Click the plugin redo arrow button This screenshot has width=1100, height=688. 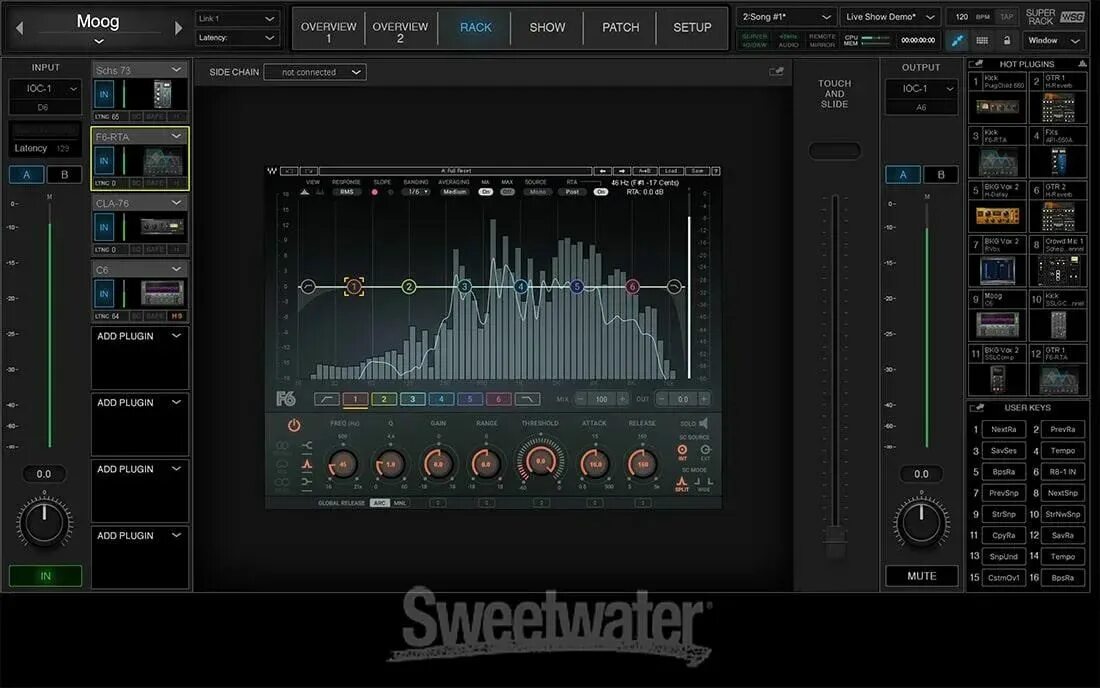[x=622, y=171]
